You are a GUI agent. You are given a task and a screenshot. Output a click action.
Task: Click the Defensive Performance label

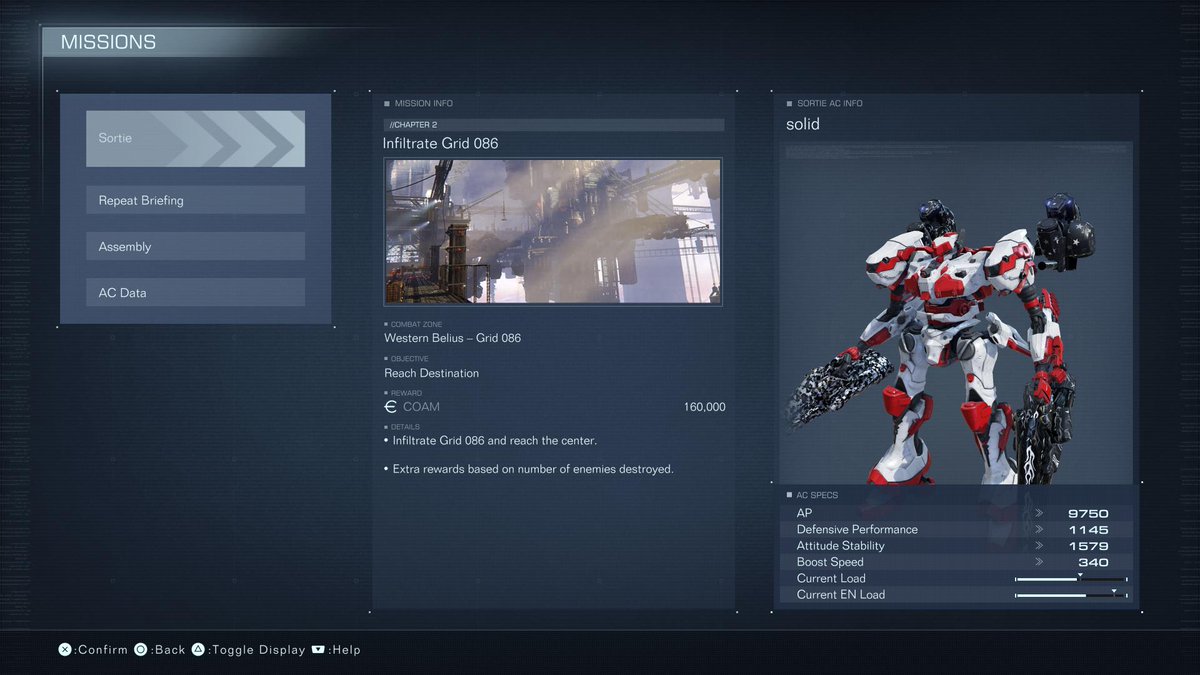tap(857, 529)
